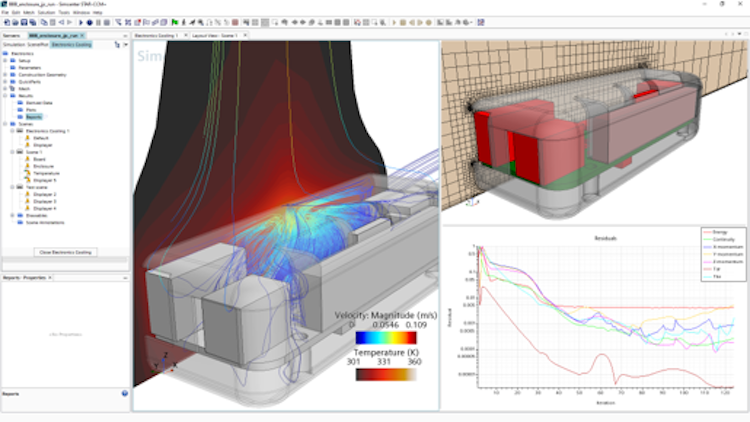This screenshot has height=422, width=750.
Task: Close the Electronics Cooling 1 tab
Action: [x=186, y=35]
